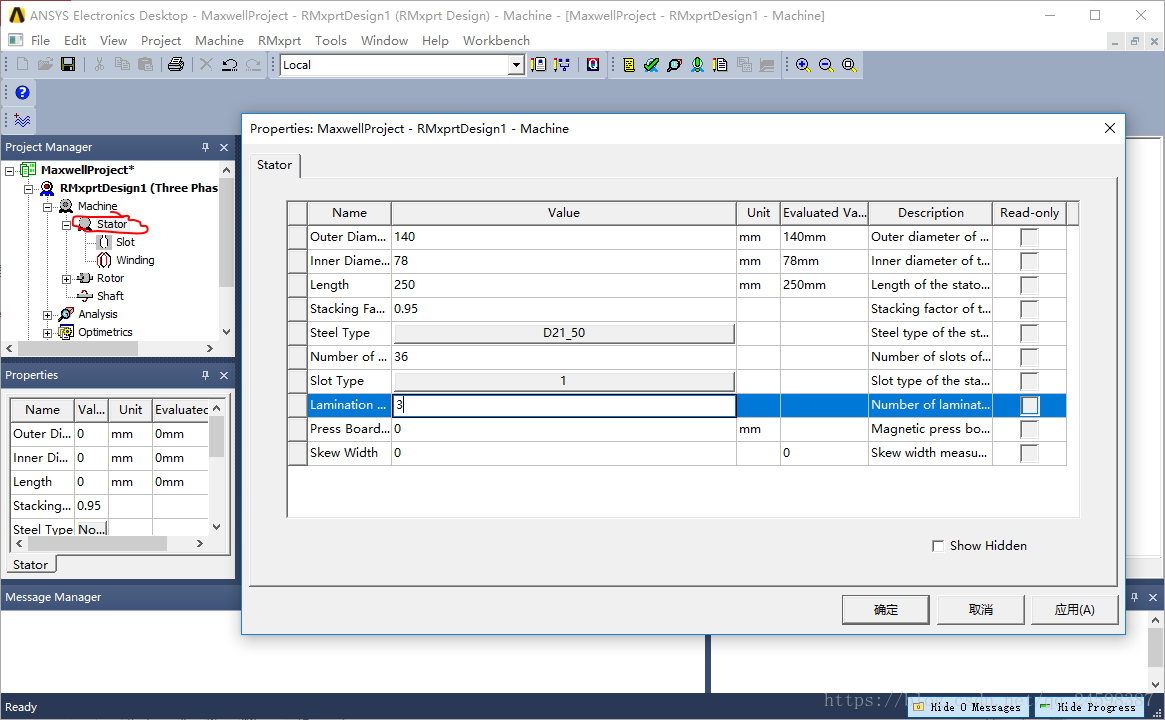Click the green figure icon left of zoom-in

pos(697,65)
